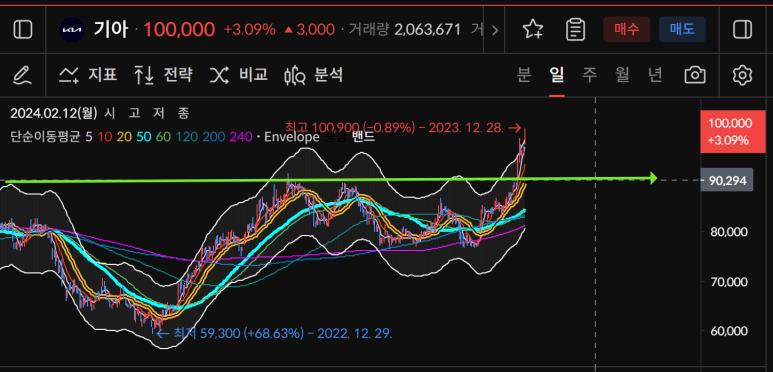Click the 매도 sell button

[x=682, y=30]
